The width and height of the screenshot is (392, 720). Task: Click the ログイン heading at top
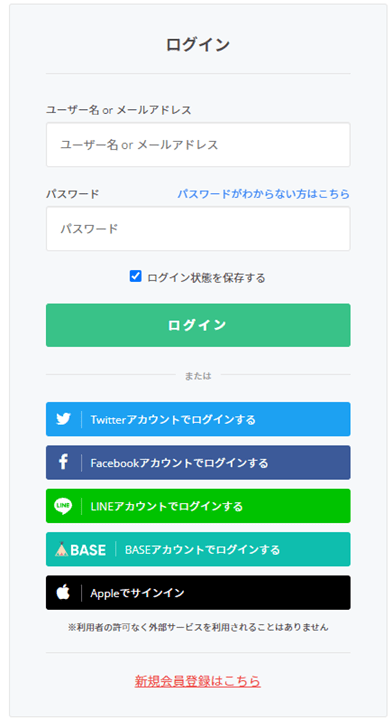tap(198, 45)
